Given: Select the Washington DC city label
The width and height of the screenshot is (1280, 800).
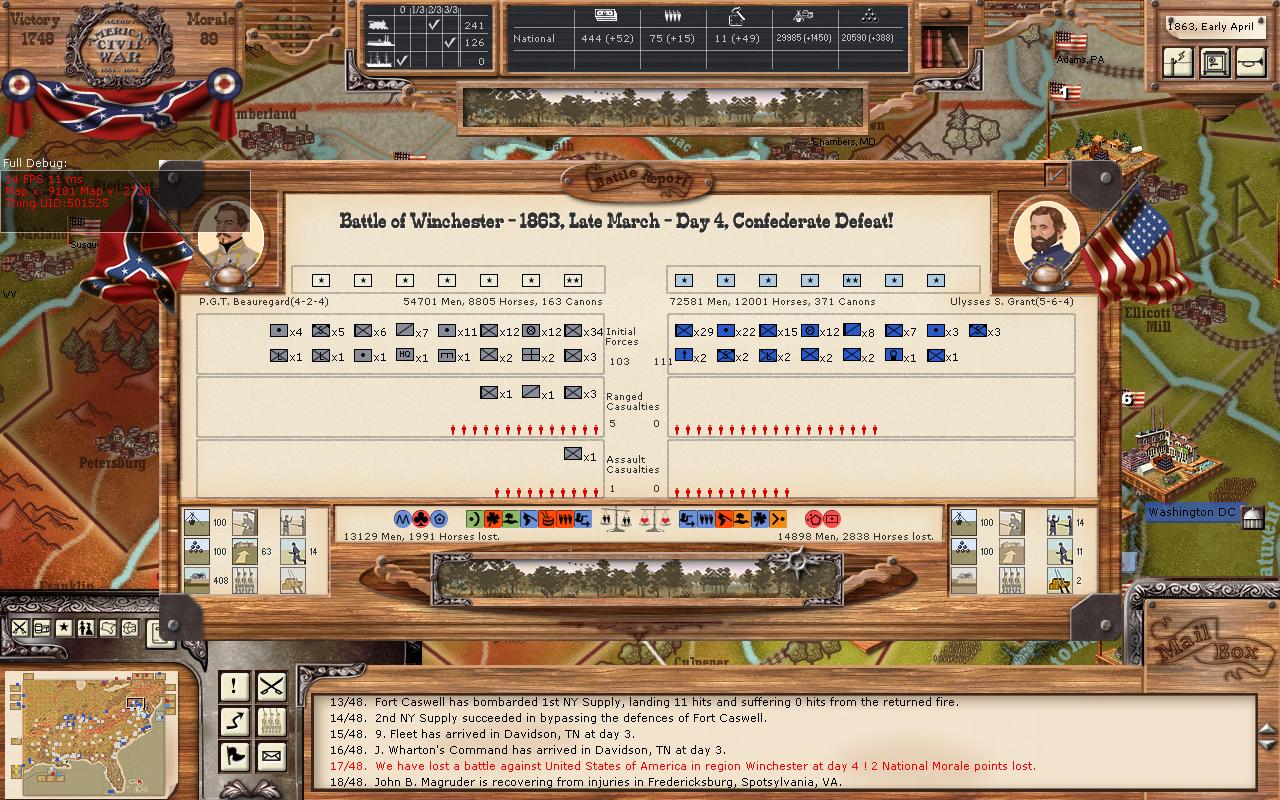Looking at the screenshot, I should click(1192, 513).
